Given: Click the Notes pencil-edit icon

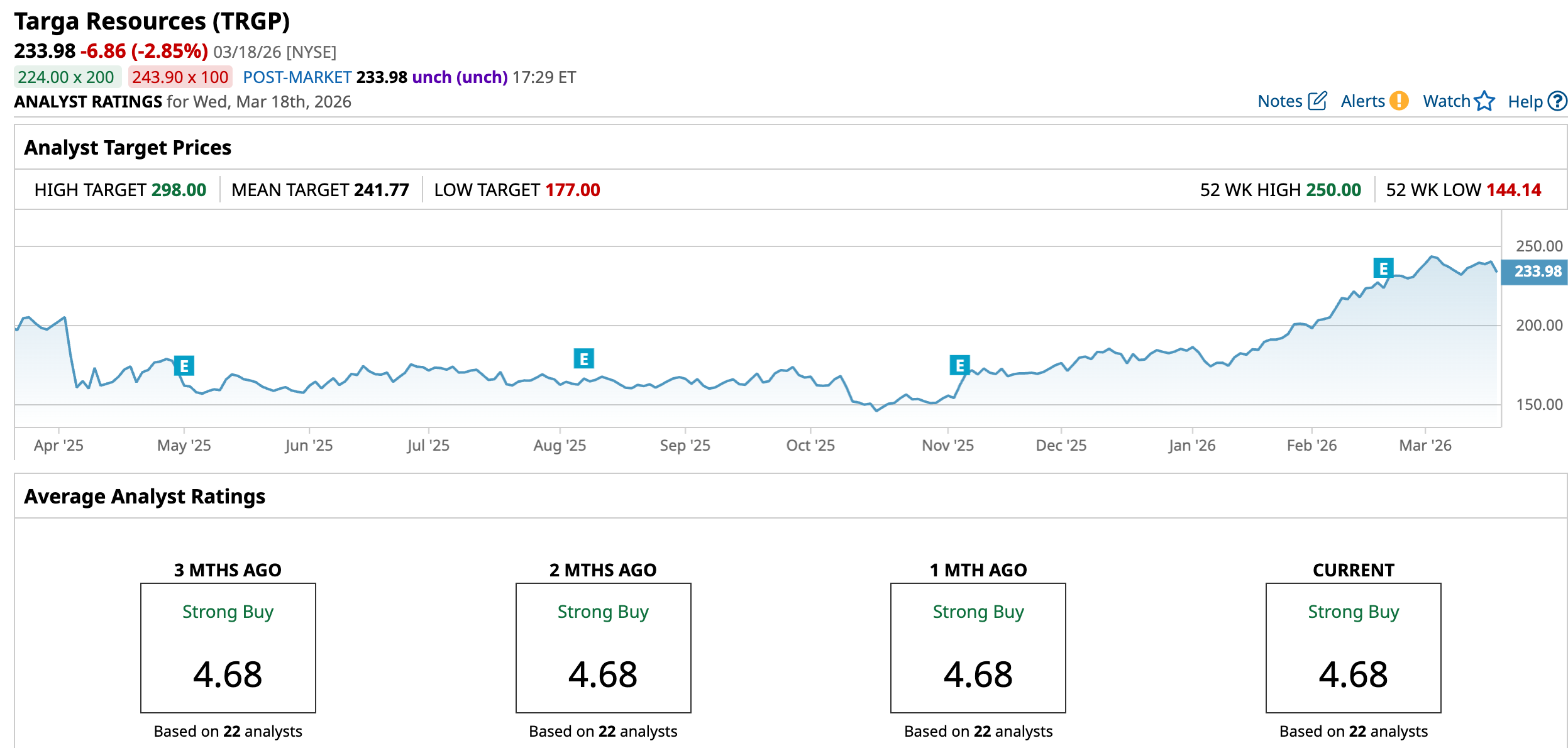Looking at the screenshot, I should (x=1317, y=101).
